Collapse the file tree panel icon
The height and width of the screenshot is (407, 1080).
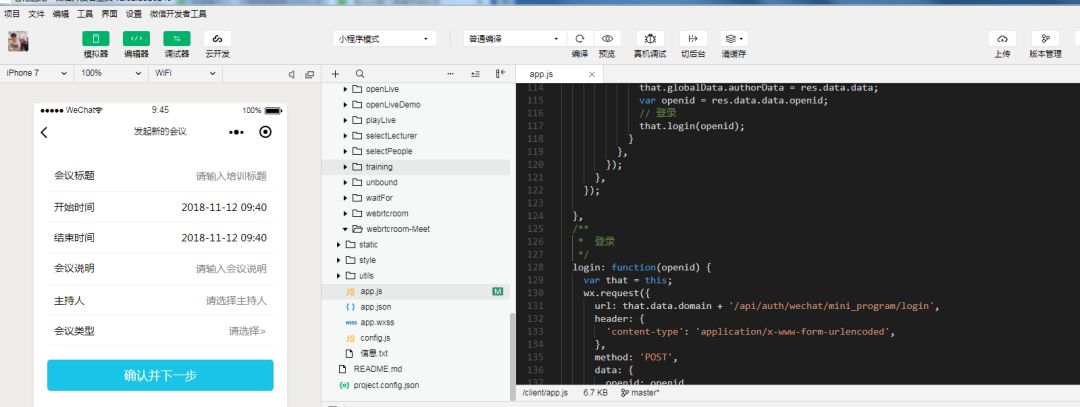point(501,74)
